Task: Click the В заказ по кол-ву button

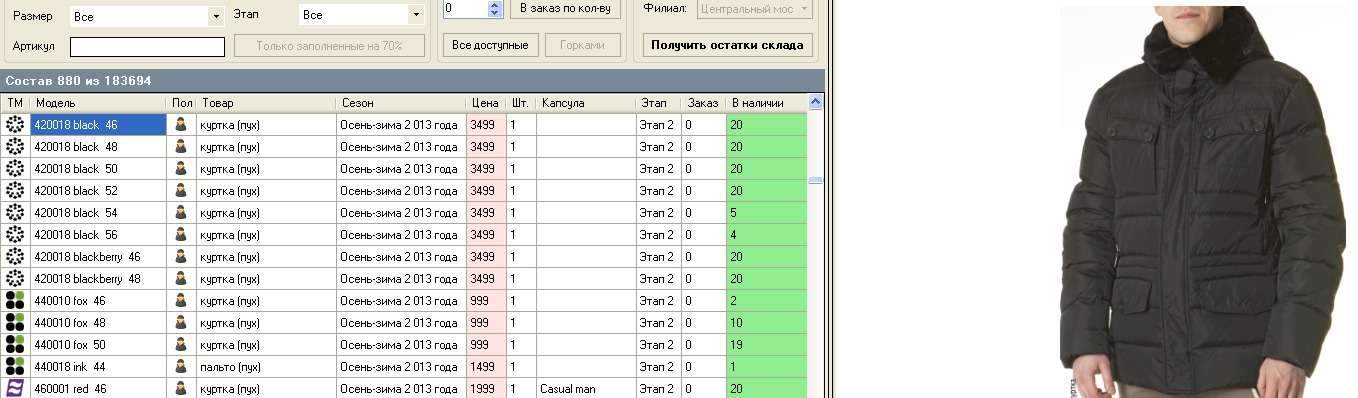Action: (566, 8)
